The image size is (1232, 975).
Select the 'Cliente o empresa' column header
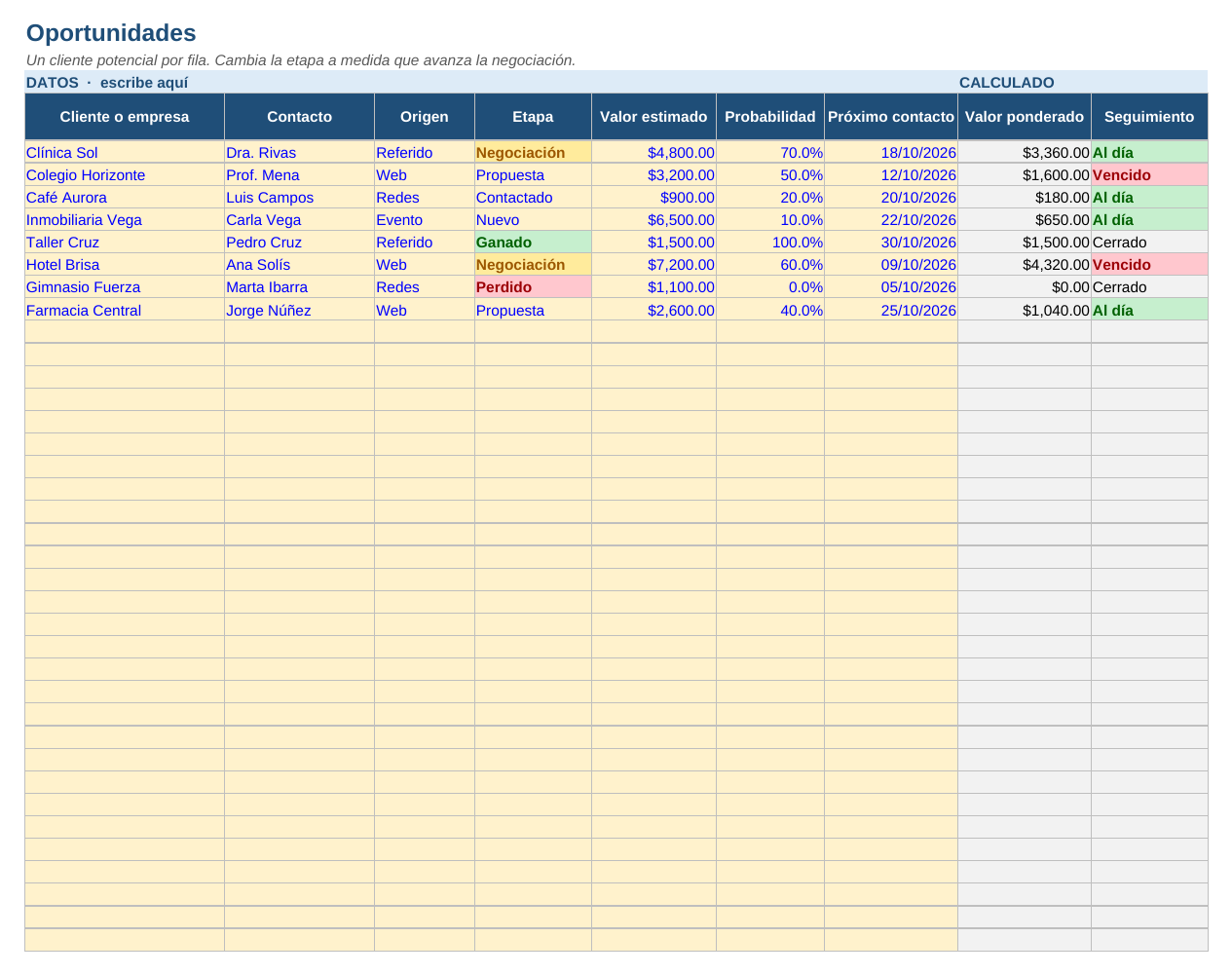[125, 117]
